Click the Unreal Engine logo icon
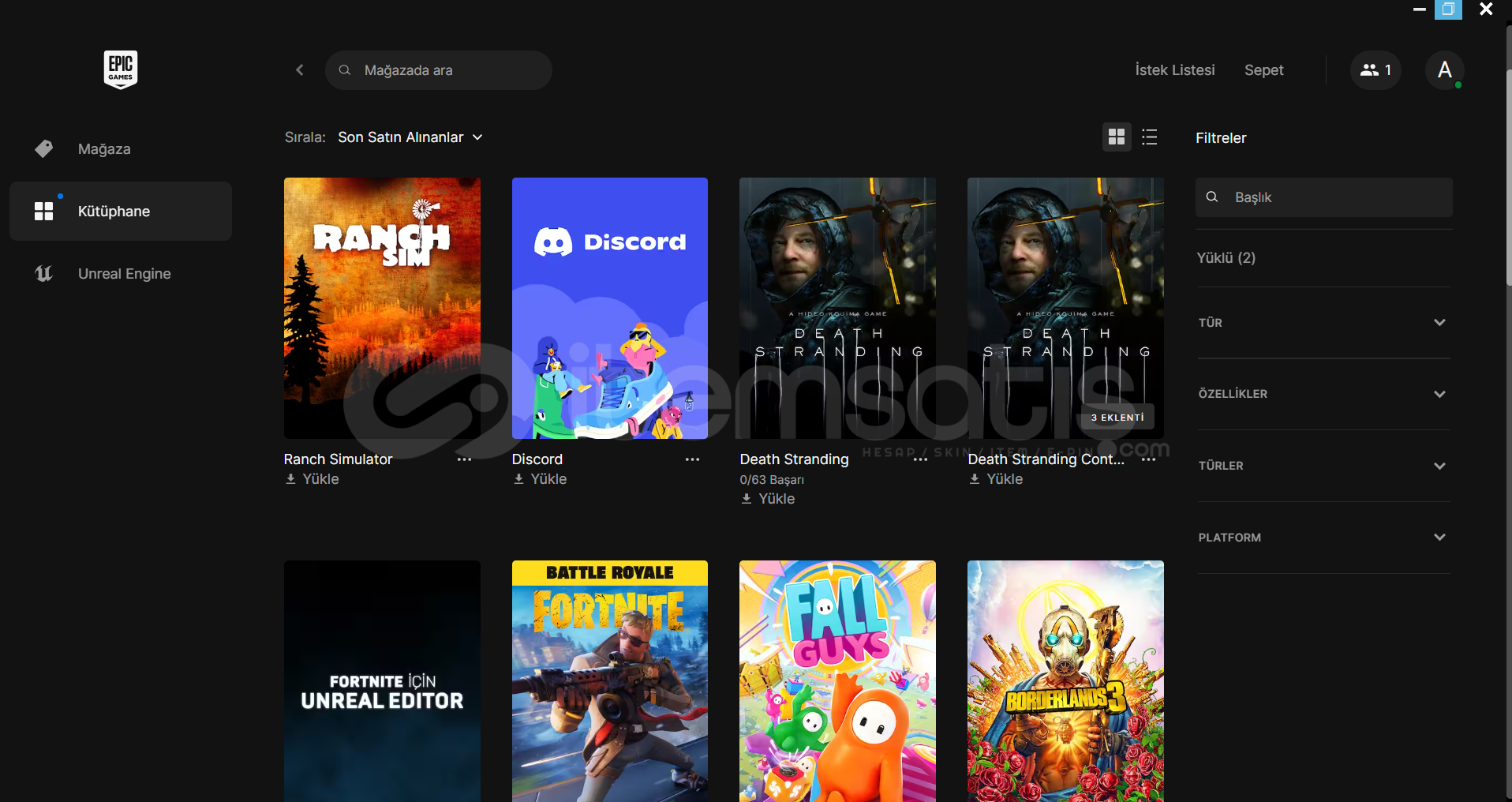The height and width of the screenshot is (802, 1512). click(x=44, y=274)
